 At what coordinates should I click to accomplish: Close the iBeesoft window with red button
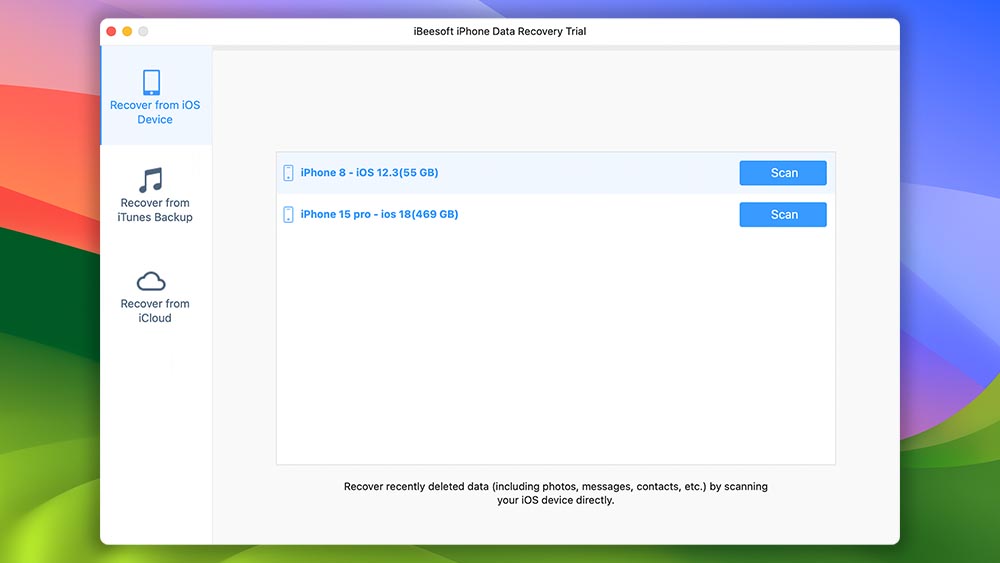[x=111, y=31]
